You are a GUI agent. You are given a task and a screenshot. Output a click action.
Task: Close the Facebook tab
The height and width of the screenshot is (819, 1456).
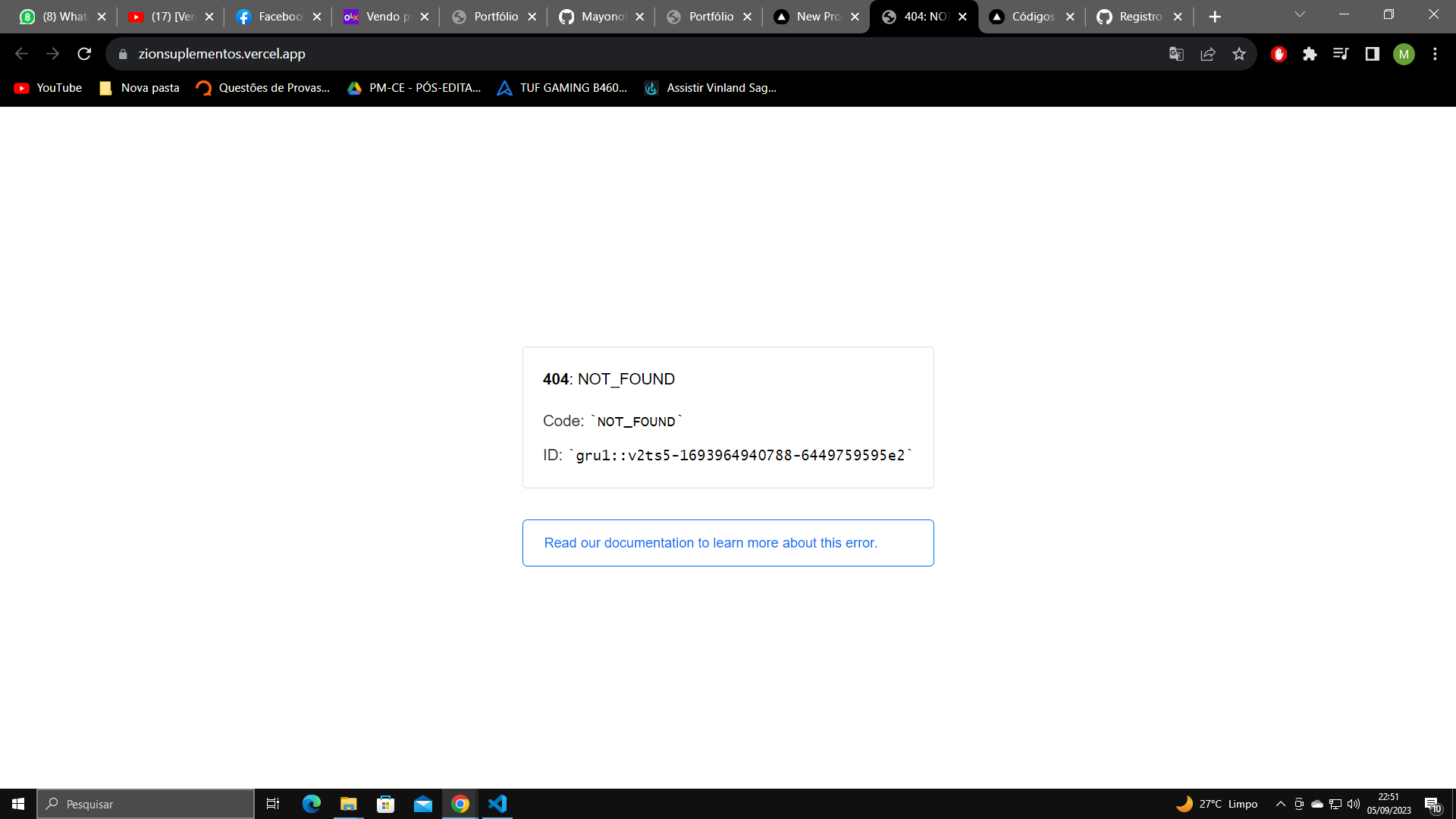point(317,17)
